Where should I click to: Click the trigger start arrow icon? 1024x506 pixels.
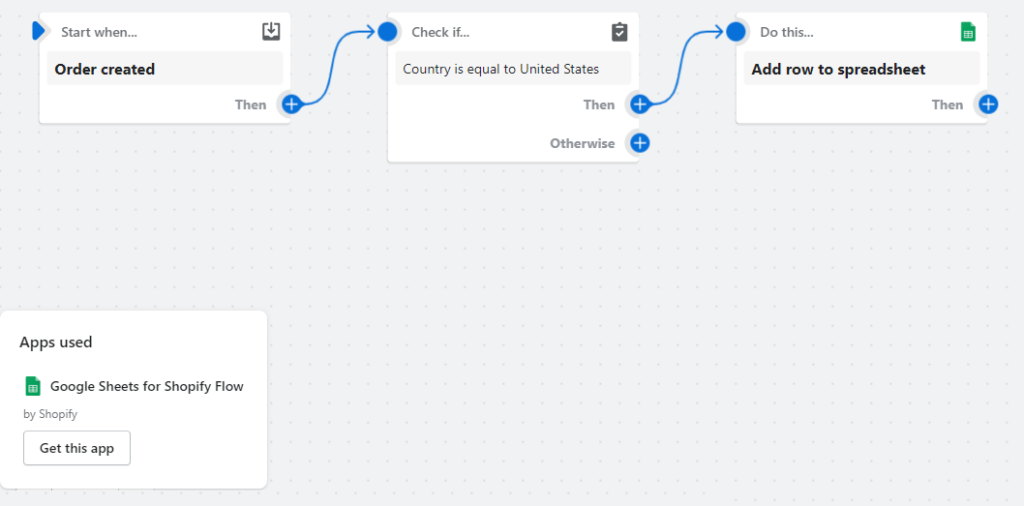[x=38, y=31]
